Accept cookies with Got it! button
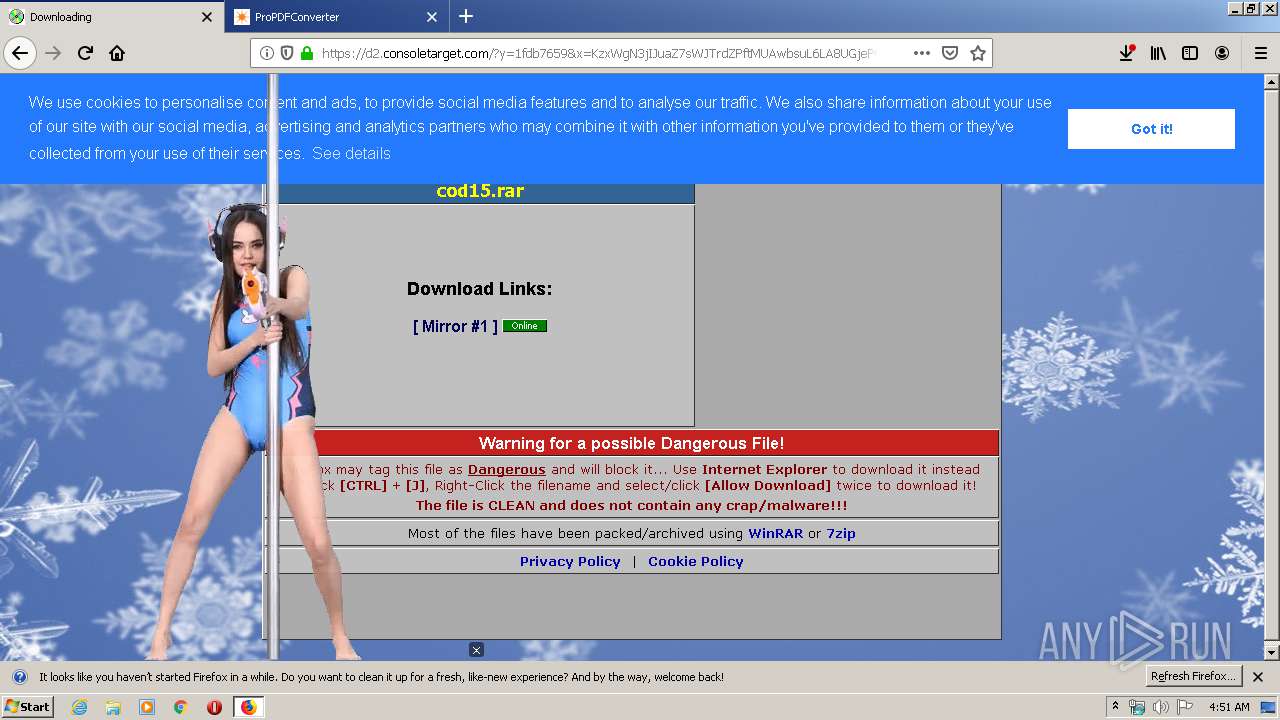This screenshot has width=1280, height=720. pos(1151,129)
